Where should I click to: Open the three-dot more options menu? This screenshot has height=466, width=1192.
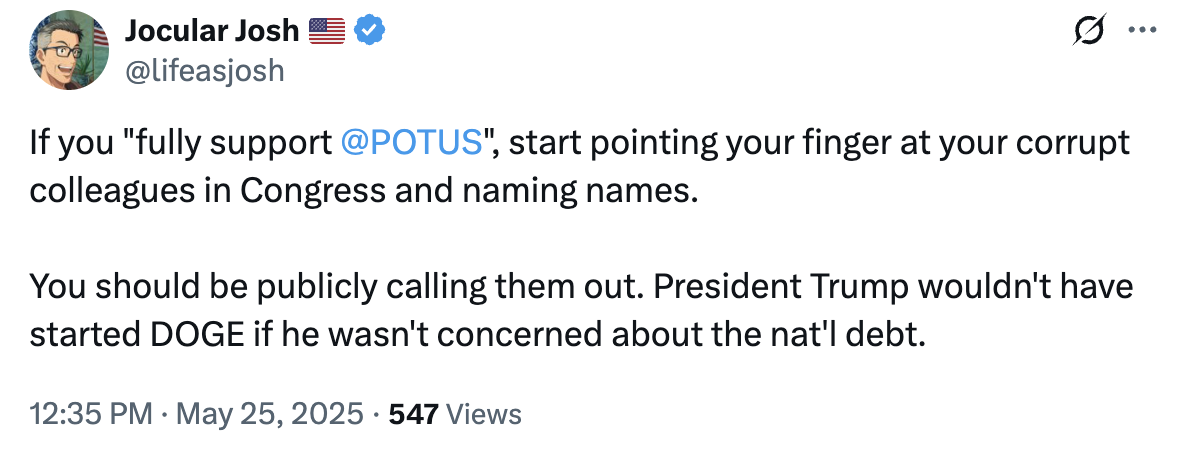[1143, 30]
